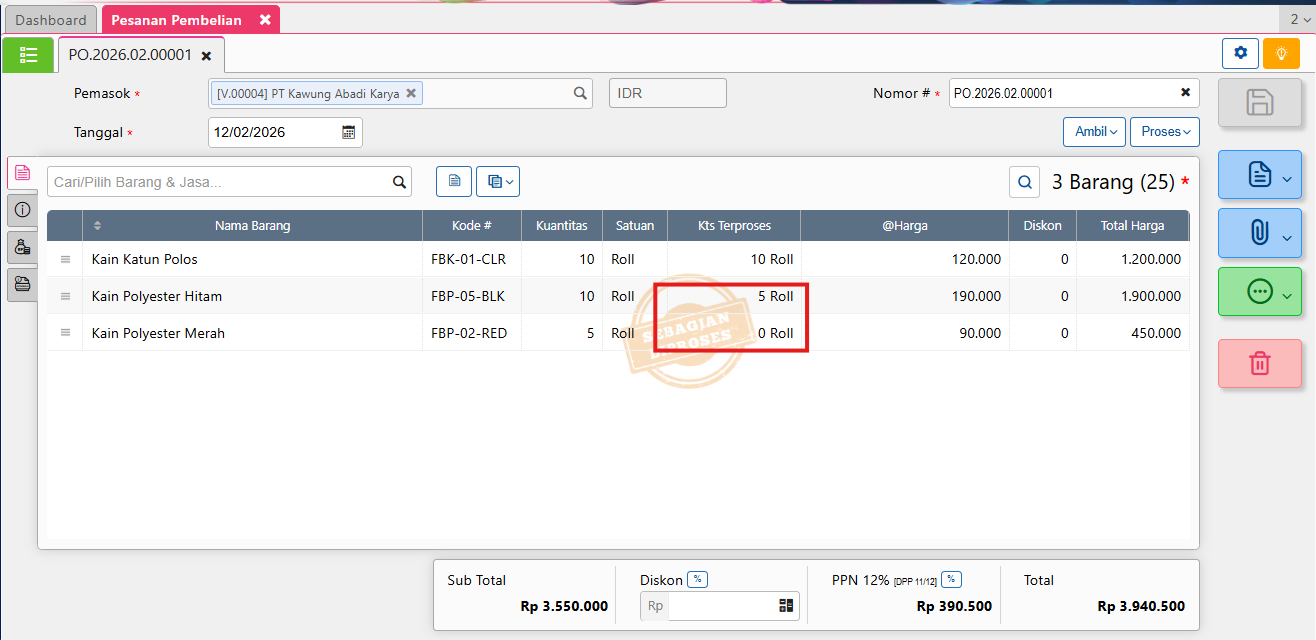Image resolution: width=1316 pixels, height=640 pixels.
Task: Click the Cari/Pilih Barang & Jasa search field
Action: (218, 181)
